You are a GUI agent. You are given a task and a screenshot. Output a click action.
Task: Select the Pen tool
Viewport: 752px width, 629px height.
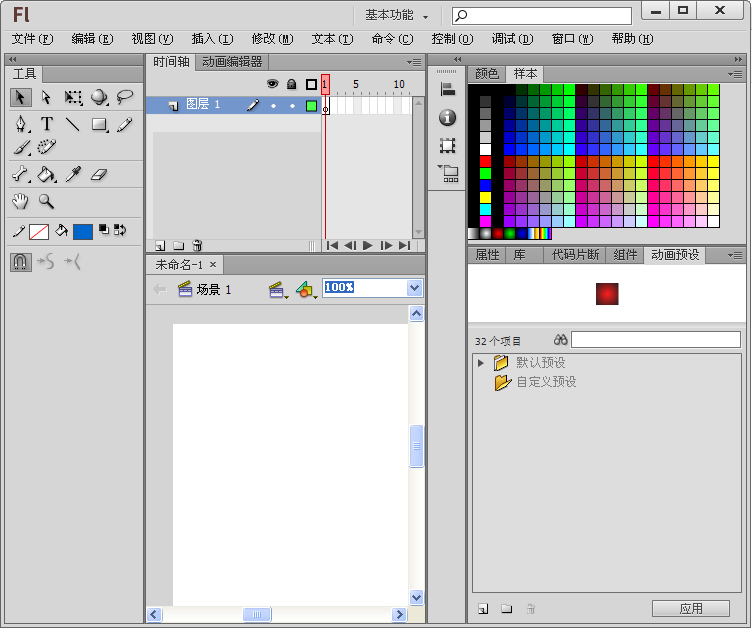coord(20,125)
